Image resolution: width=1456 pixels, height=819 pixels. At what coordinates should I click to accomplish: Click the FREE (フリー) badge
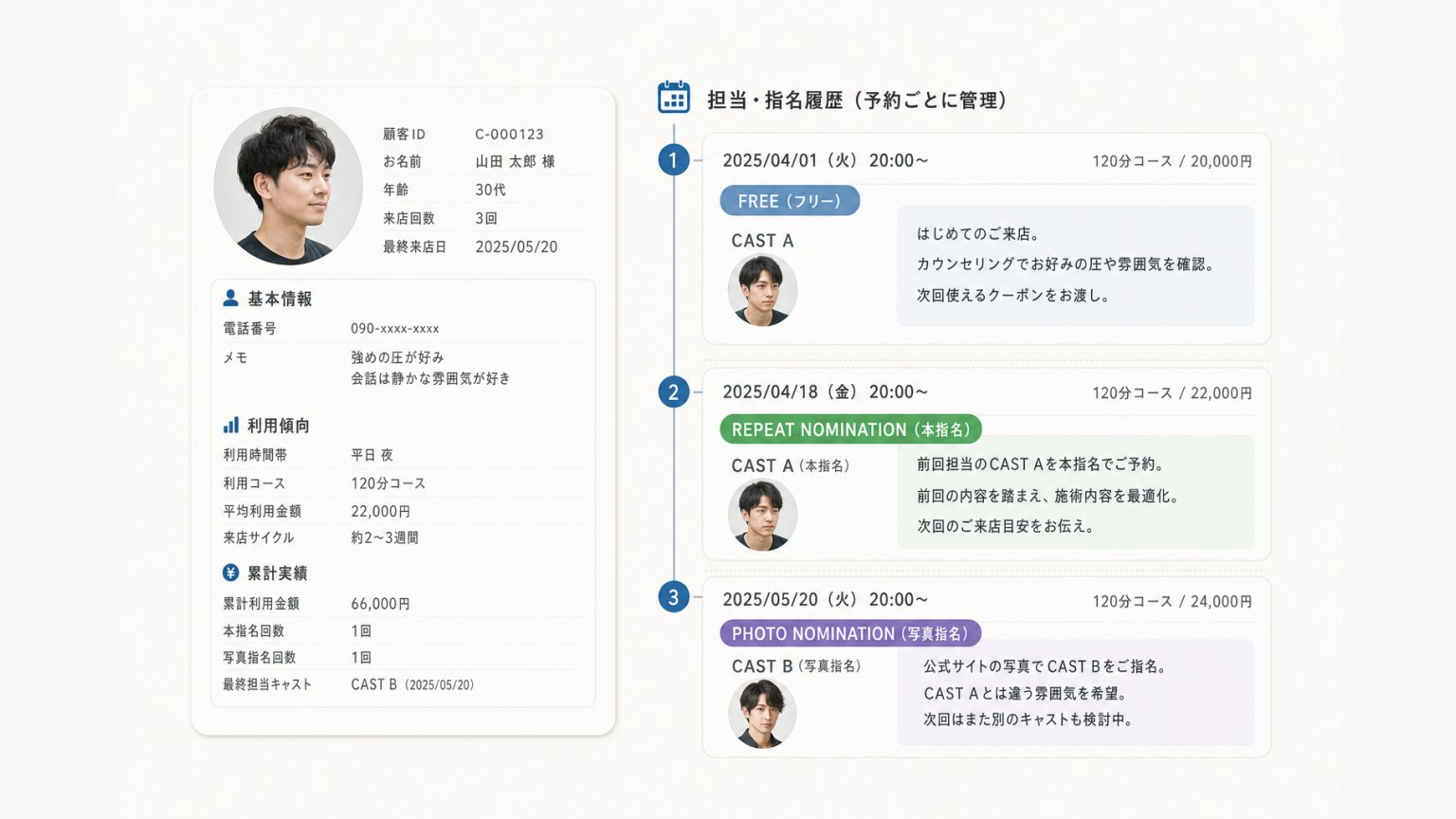790,201
